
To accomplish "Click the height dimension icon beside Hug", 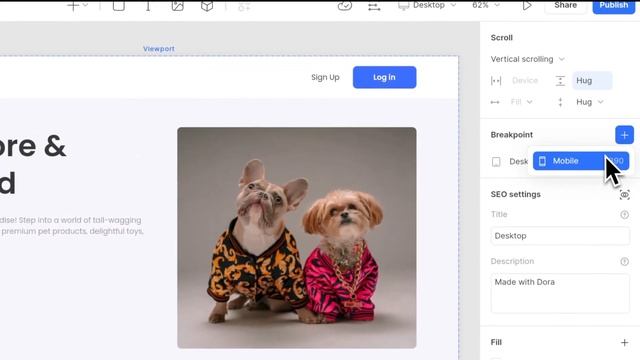I will 560,80.
